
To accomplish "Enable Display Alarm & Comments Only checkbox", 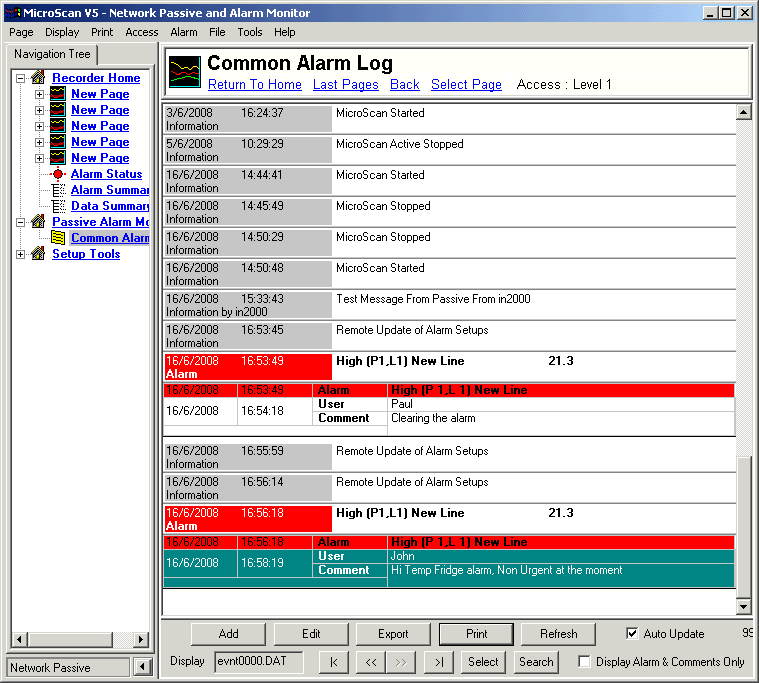I will pos(584,661).
